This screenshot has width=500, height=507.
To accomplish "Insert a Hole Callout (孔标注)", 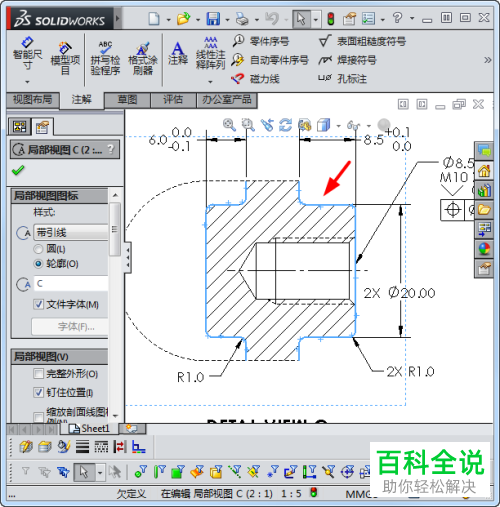I will (342, 79).
